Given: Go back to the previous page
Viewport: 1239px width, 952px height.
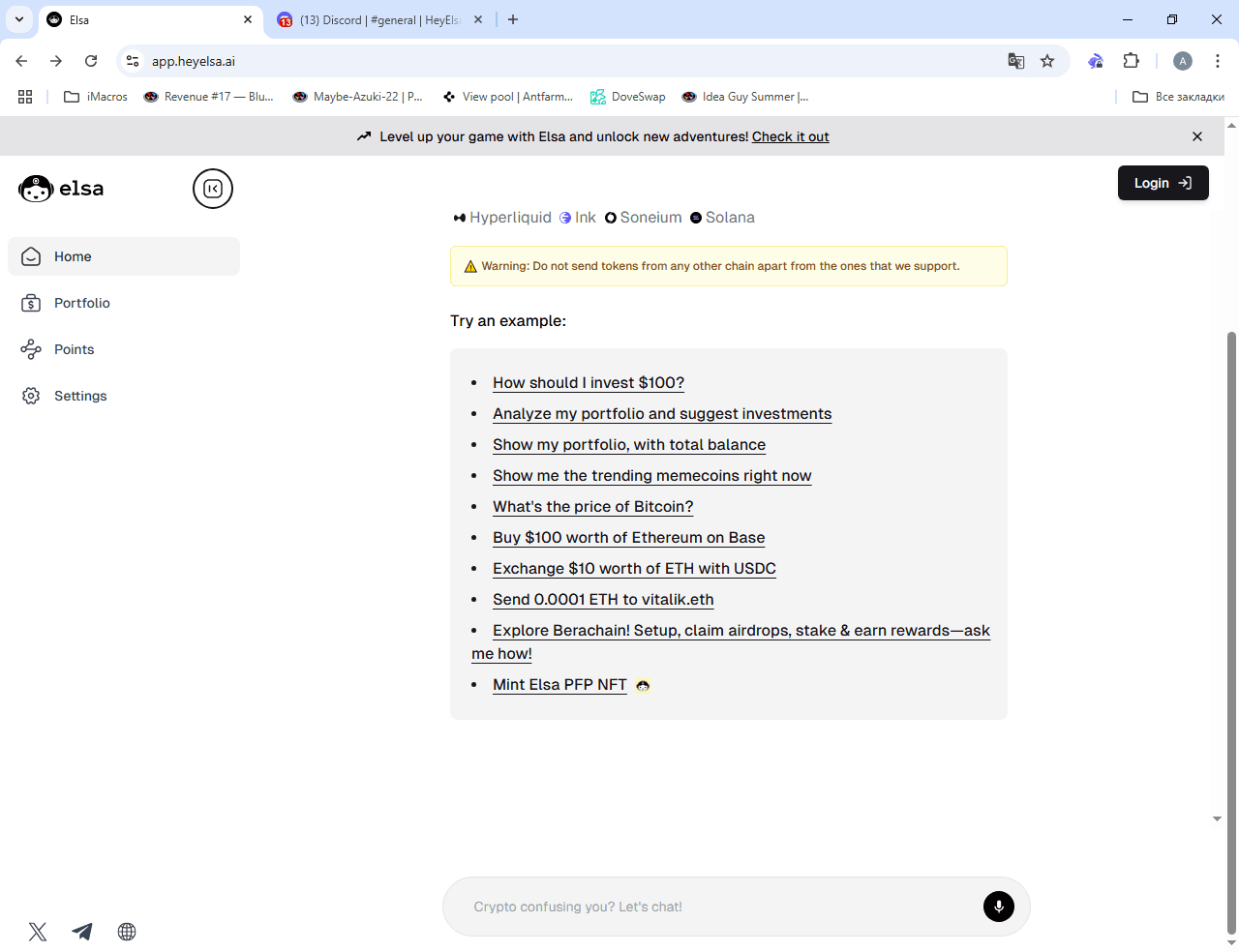Looking at the screenshot, I should 21,61.
